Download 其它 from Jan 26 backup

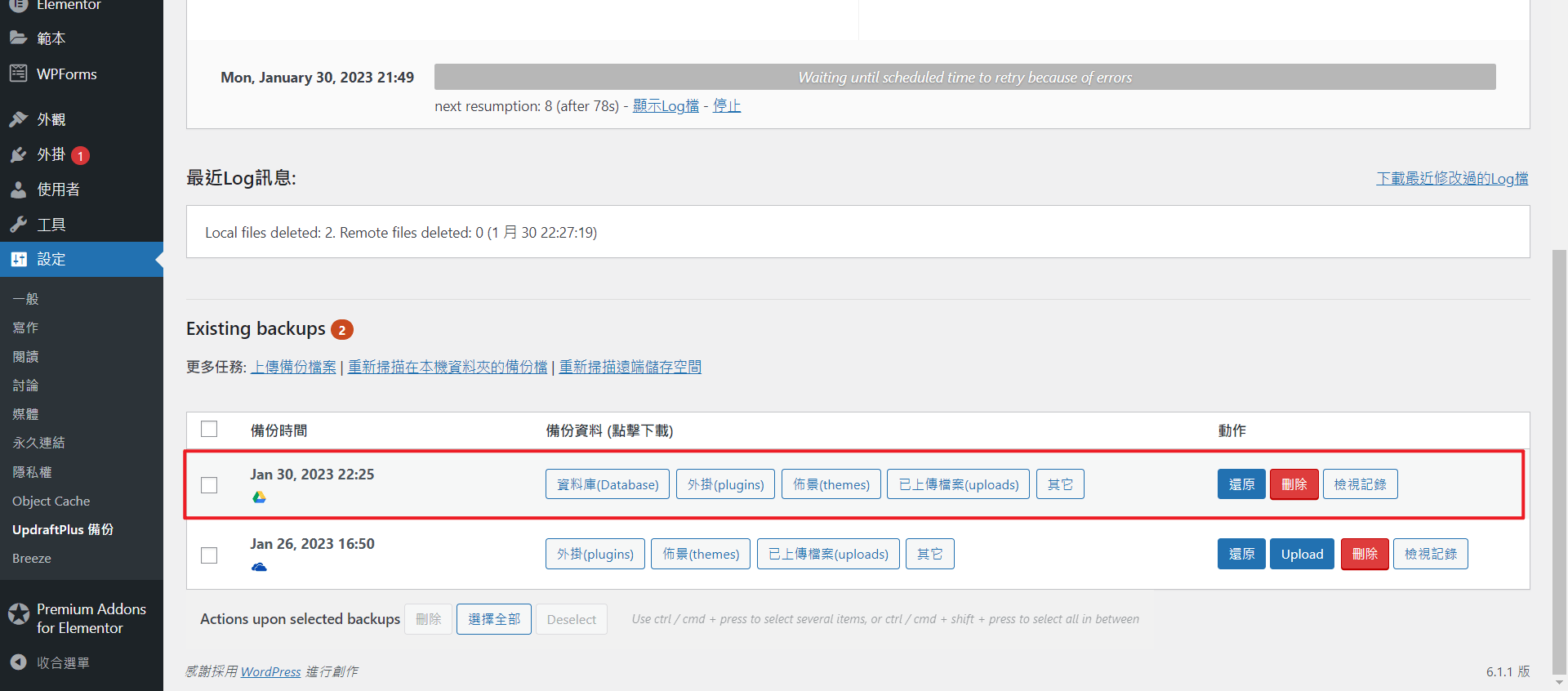[930, 554]
